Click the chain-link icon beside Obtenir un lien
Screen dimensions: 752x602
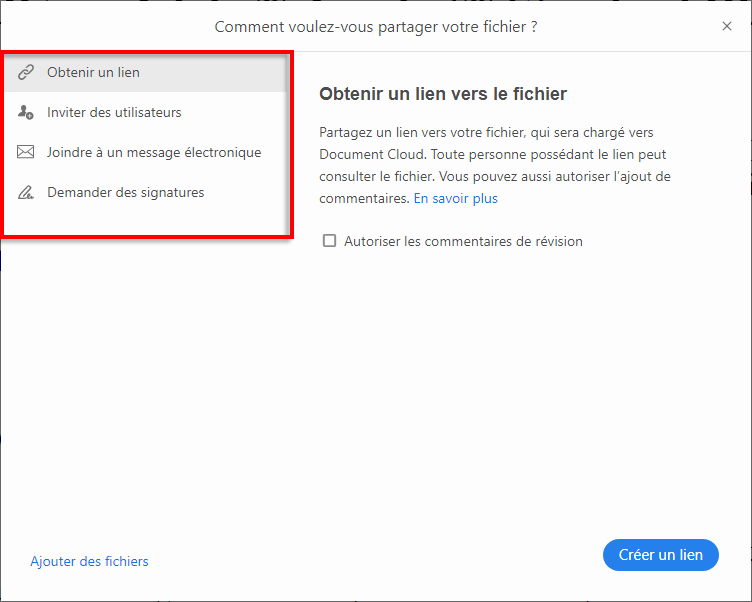click(26, 73)
